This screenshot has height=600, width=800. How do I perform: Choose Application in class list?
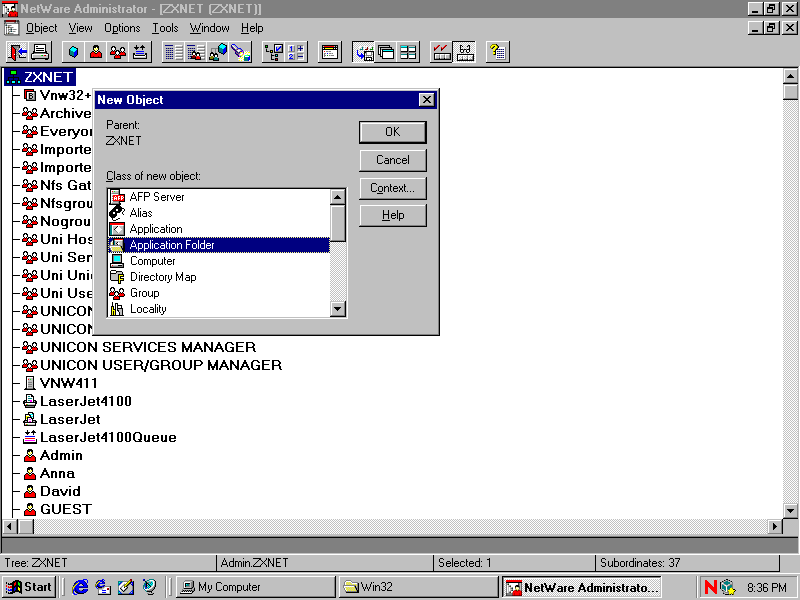[x=219, y=229]
